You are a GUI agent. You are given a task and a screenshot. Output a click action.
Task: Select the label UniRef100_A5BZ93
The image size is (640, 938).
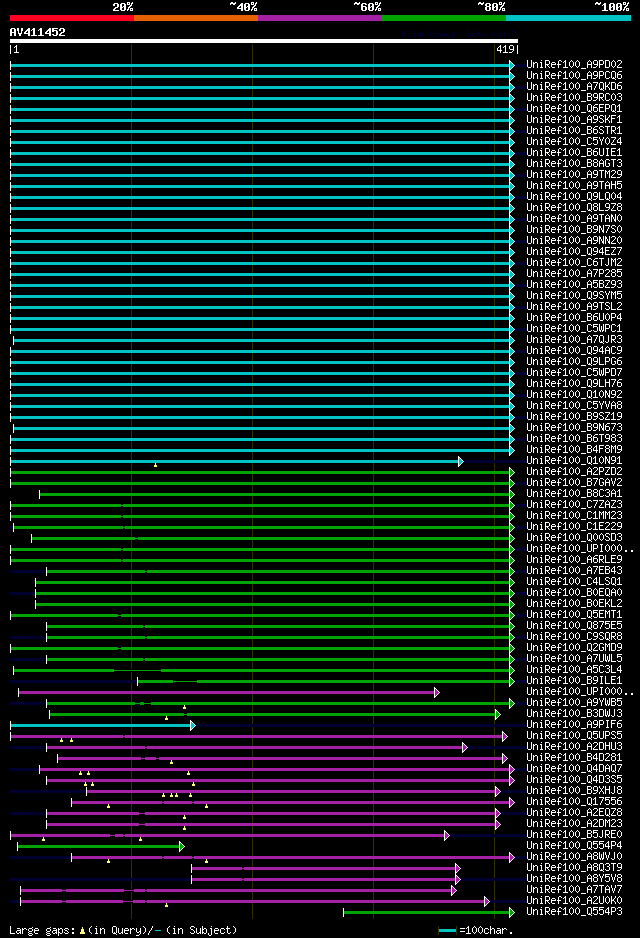[574, 284]
